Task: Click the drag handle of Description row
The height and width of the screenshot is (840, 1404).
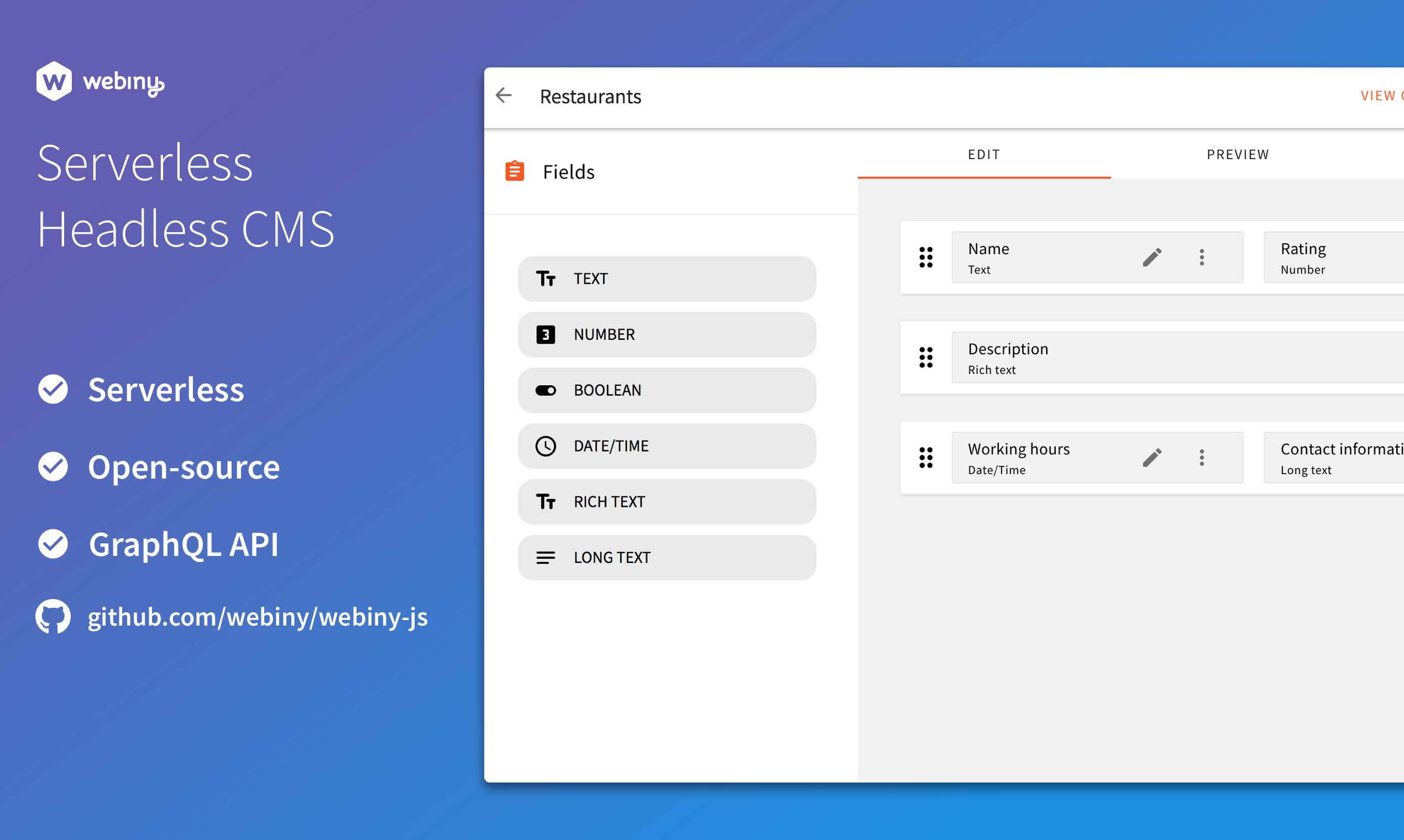Action: [x=926, y=358]
